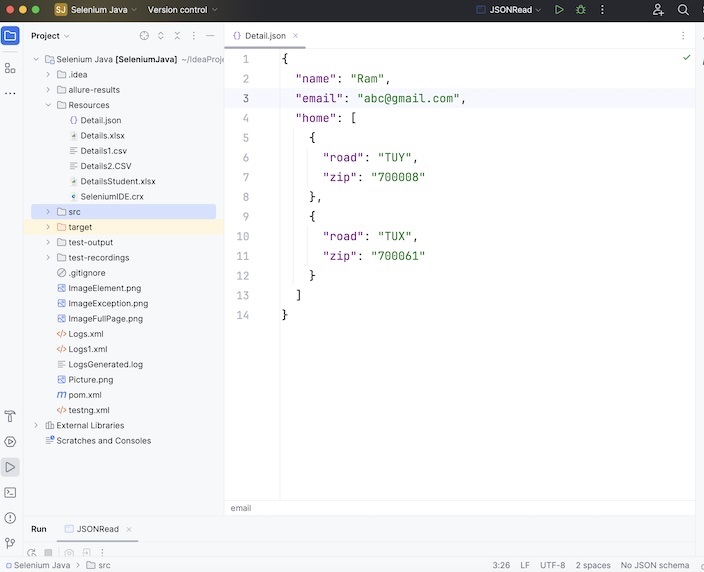Expand the src folder in project tree

(x=47, y=212)
